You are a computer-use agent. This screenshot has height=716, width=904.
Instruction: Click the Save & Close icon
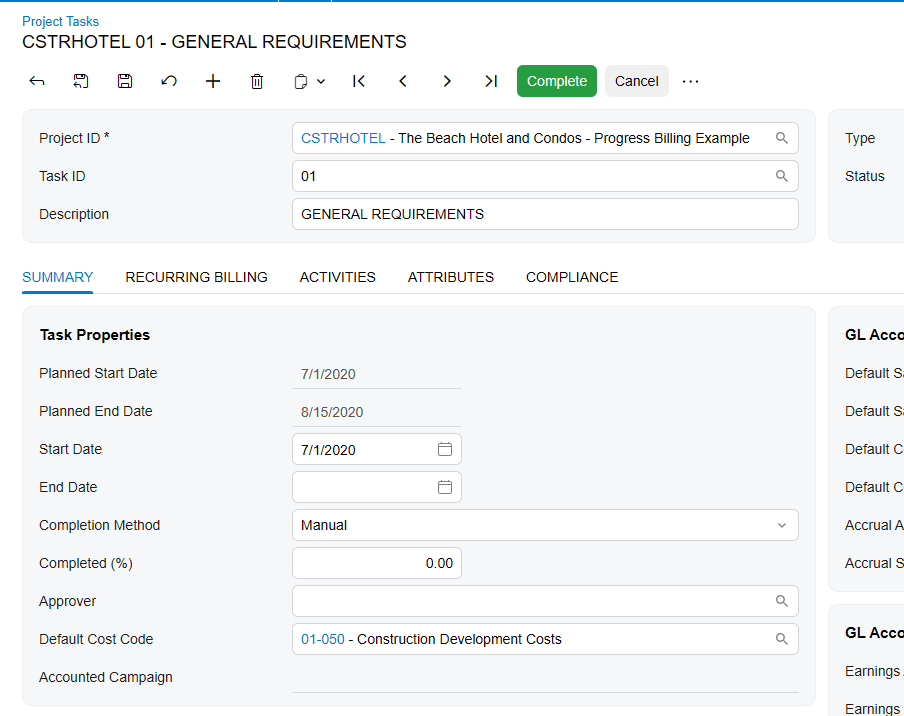pyautogui.click(x=81, y=81)
